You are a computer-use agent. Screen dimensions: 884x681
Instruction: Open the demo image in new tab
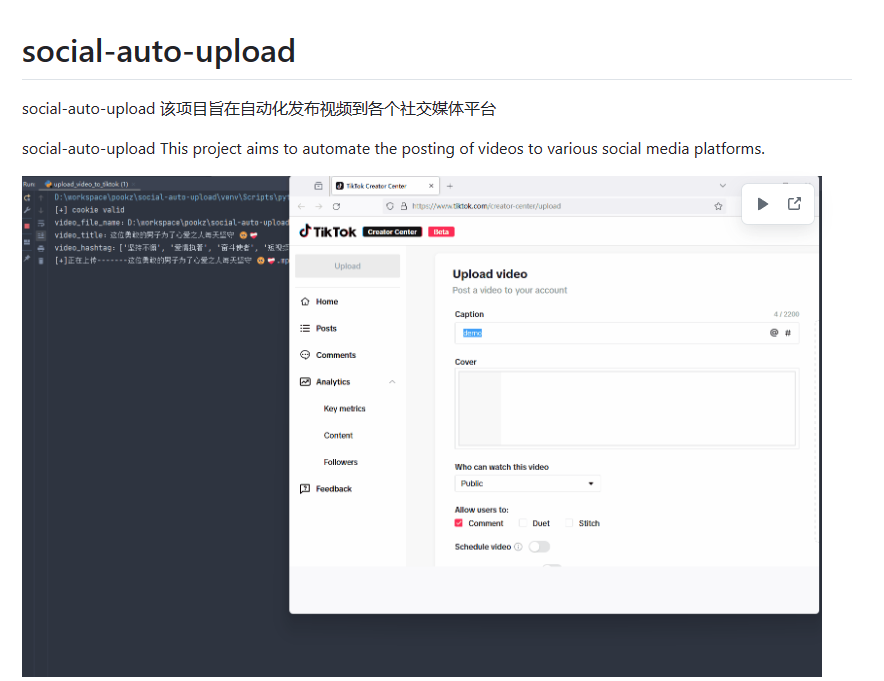794,204
